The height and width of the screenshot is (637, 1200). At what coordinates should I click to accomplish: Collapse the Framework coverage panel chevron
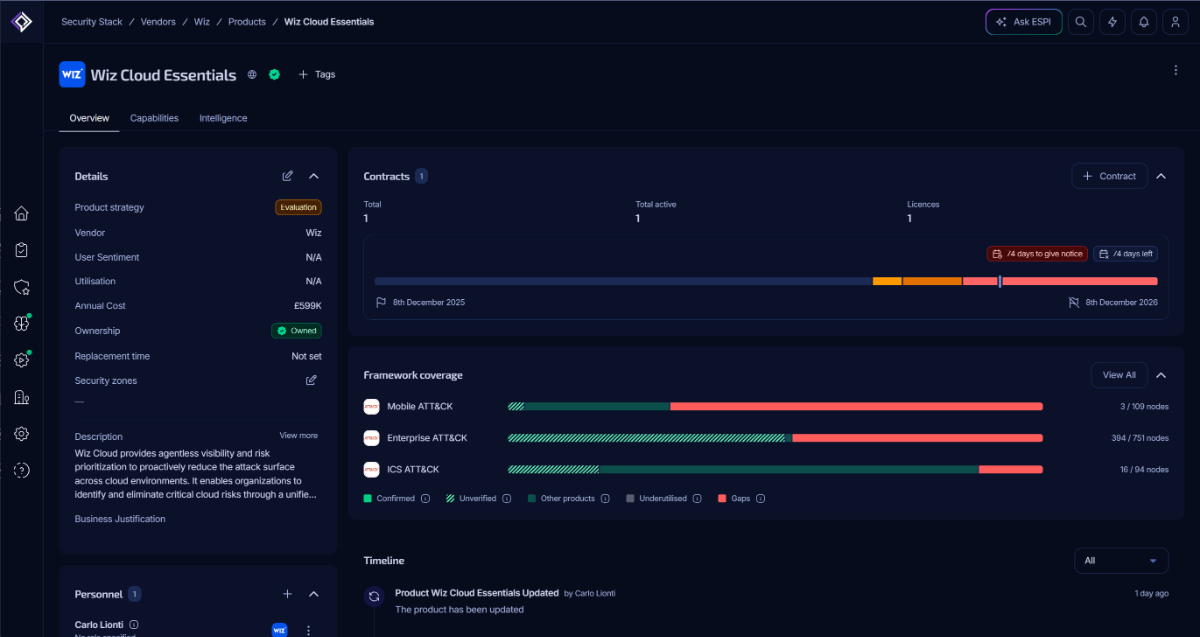1161,375
